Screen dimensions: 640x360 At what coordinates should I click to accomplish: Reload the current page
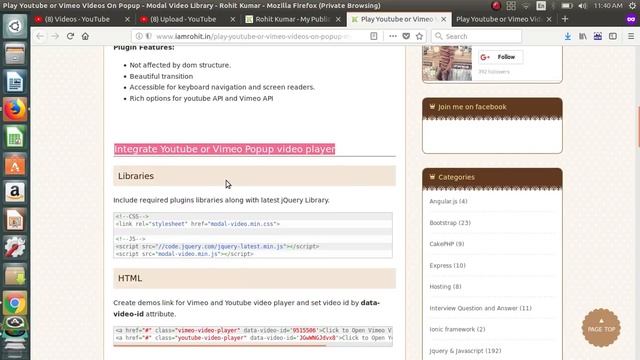click(x=70, y=36)
